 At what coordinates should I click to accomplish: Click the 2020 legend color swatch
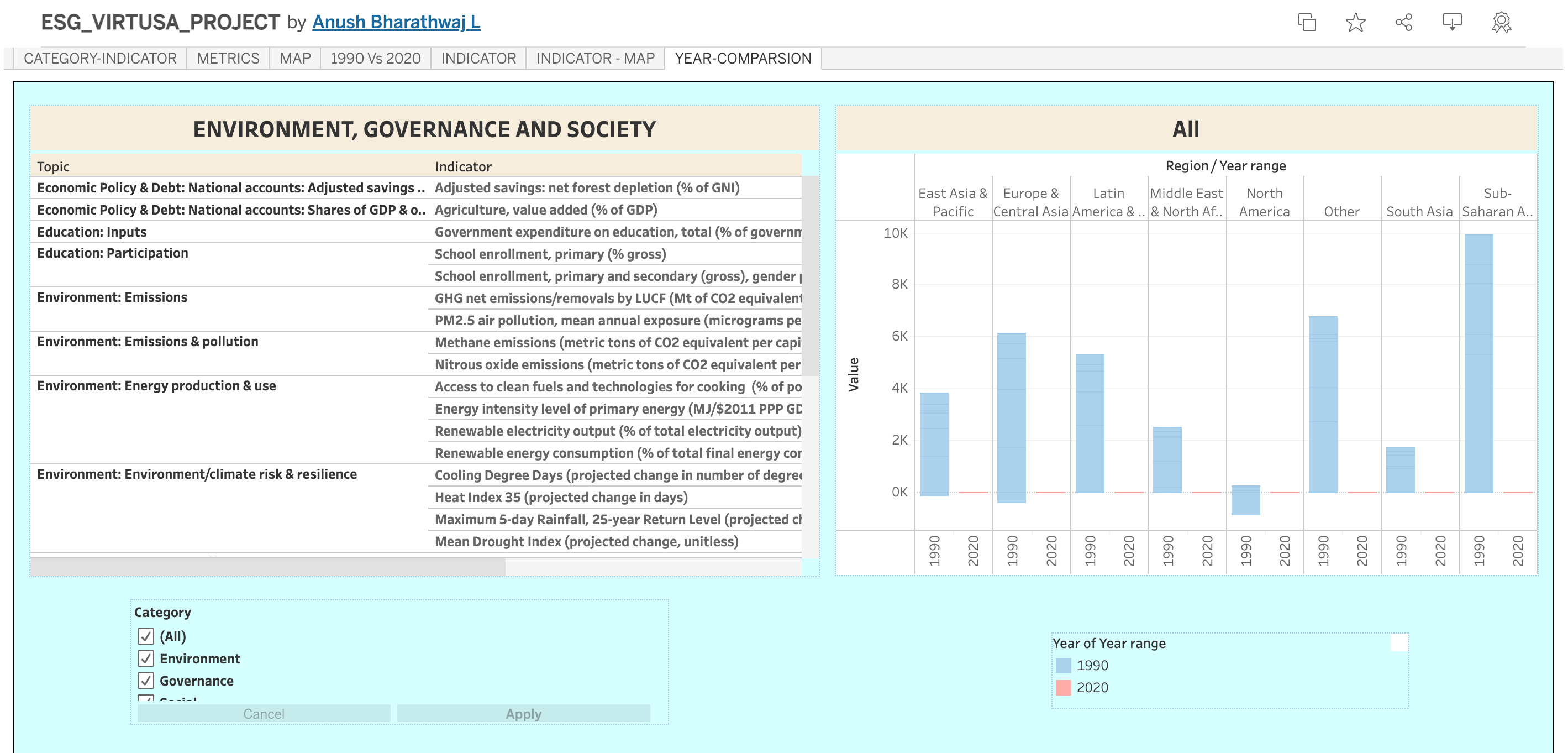tap(1063, 687)
